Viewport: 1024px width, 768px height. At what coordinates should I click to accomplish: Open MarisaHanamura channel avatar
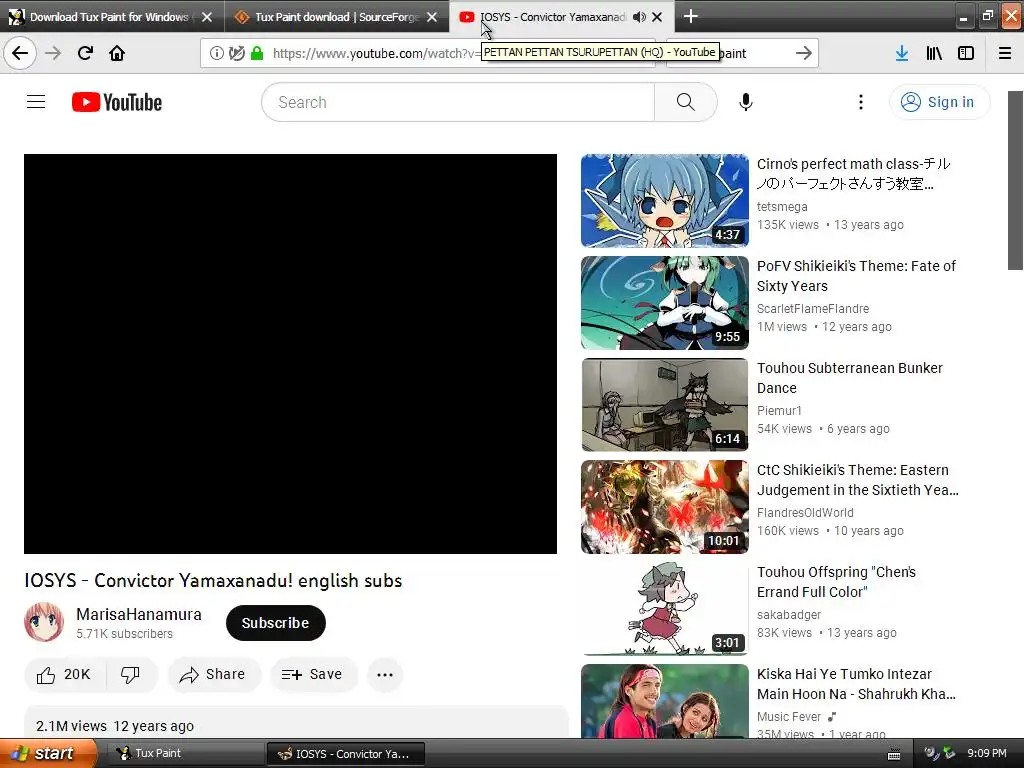click(x=44, y=622)
